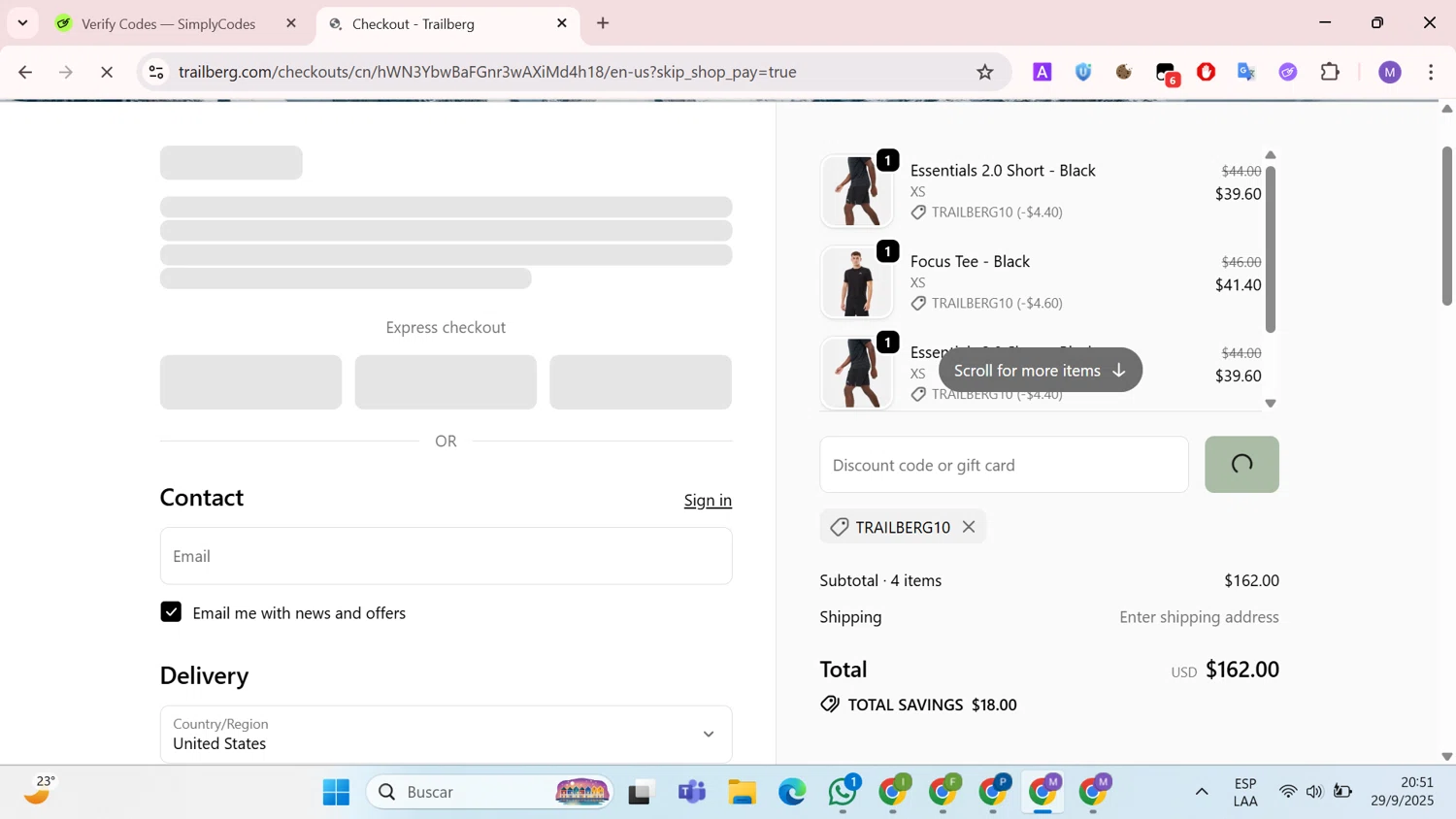
Task: Open the ESP LAA keyboard language selector
Action: [1245, 792]
